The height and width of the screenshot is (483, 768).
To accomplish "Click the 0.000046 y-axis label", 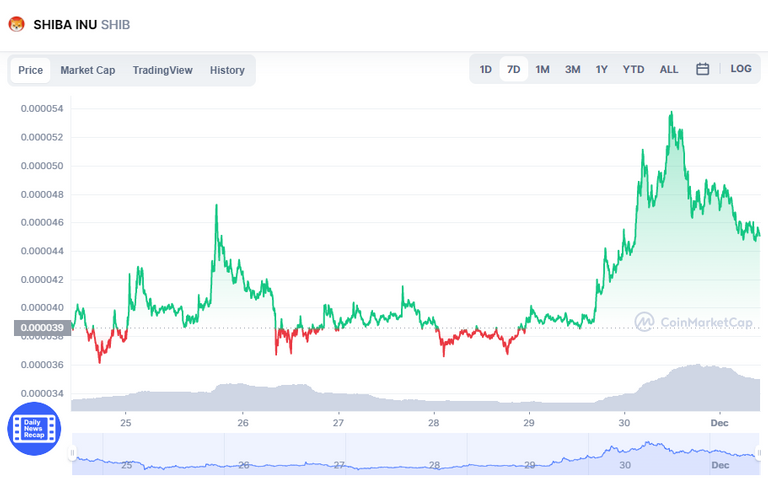I will (x=42, y=222).
